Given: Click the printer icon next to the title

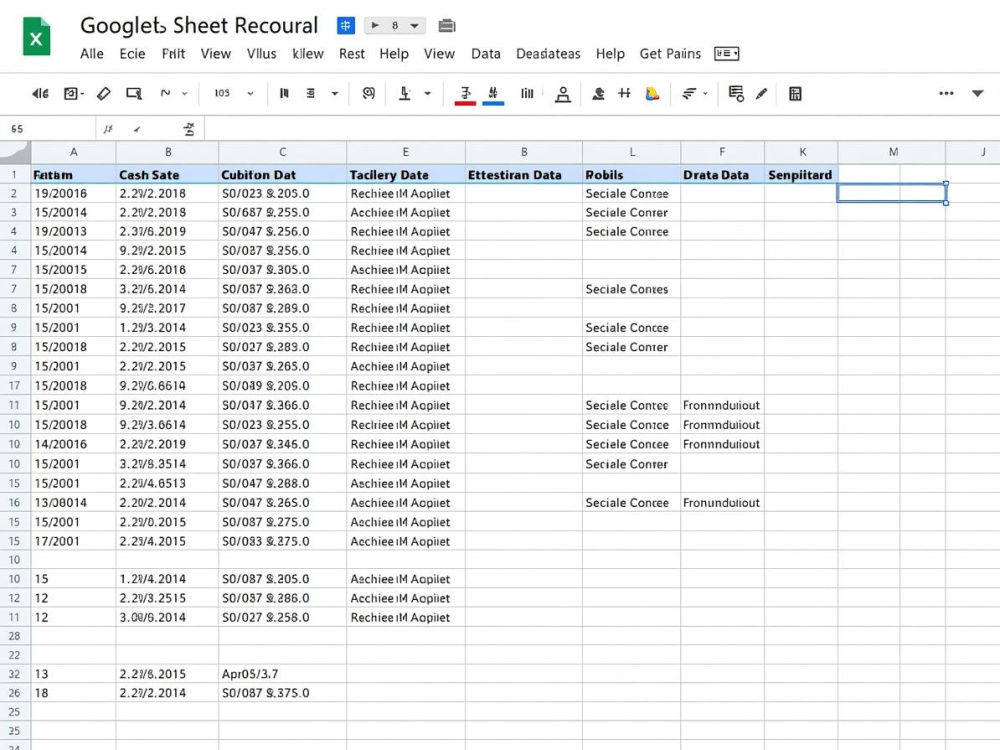Looking at the screenshot, I should (446, 26).
